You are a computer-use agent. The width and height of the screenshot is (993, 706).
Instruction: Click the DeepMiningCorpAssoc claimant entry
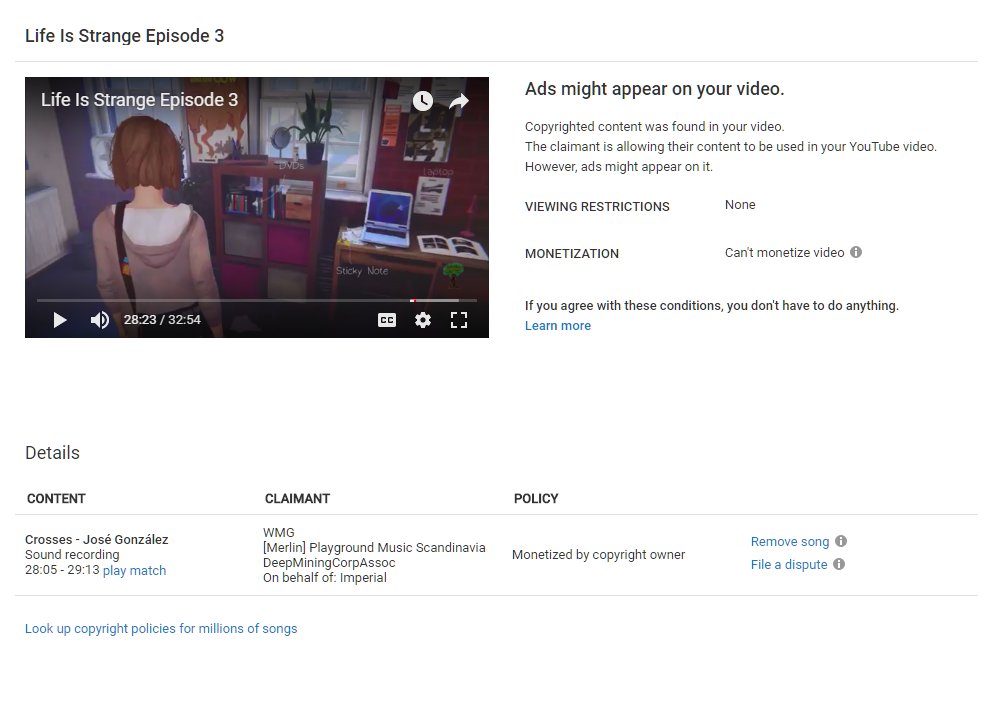329,562
